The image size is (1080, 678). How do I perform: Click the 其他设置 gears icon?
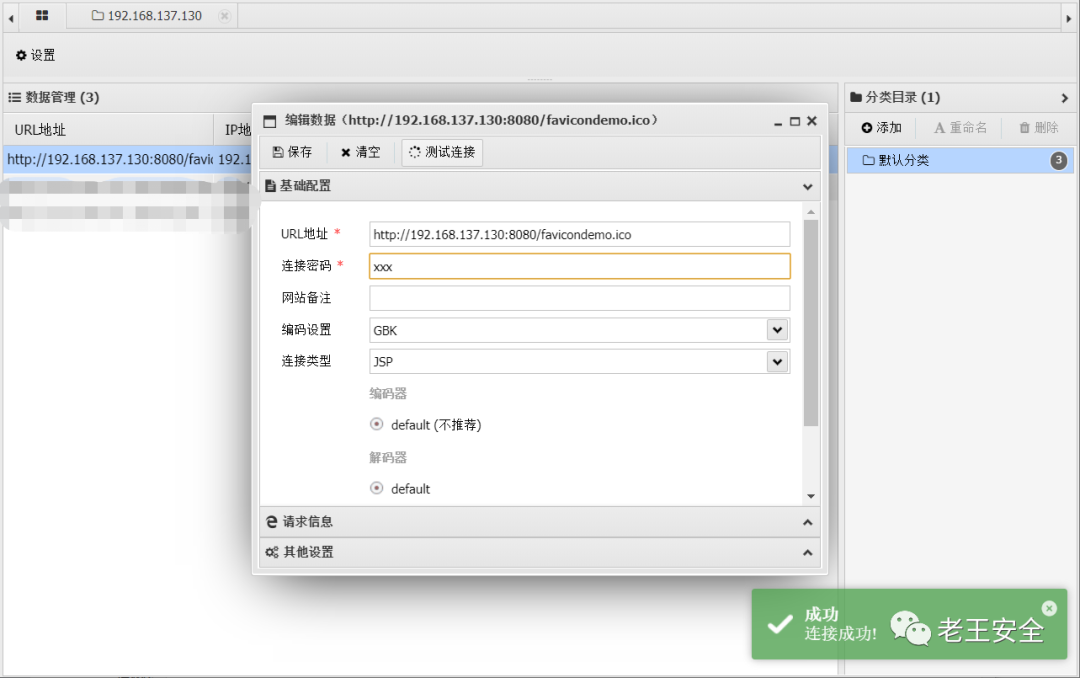point(272,553)
